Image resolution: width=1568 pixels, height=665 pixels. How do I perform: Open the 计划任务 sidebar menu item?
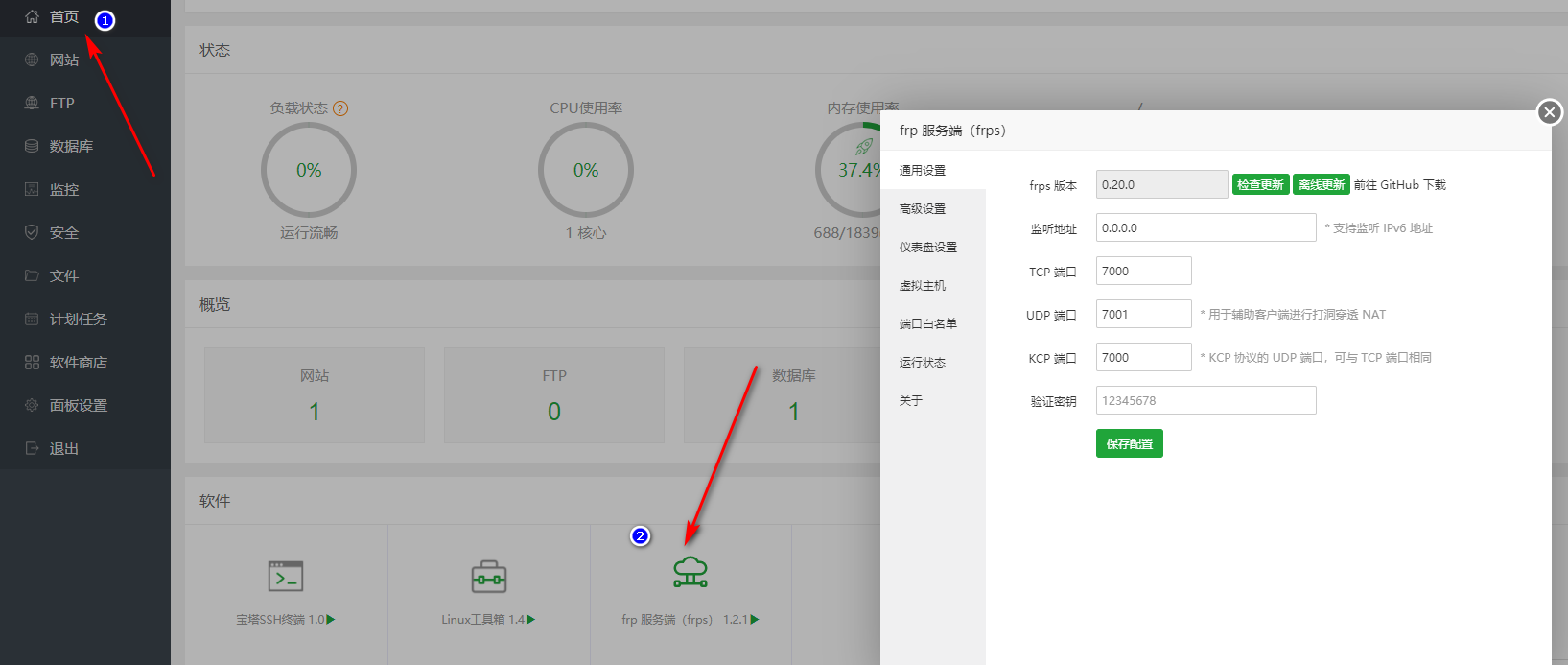pyautogui.click(x=85, y=319)
